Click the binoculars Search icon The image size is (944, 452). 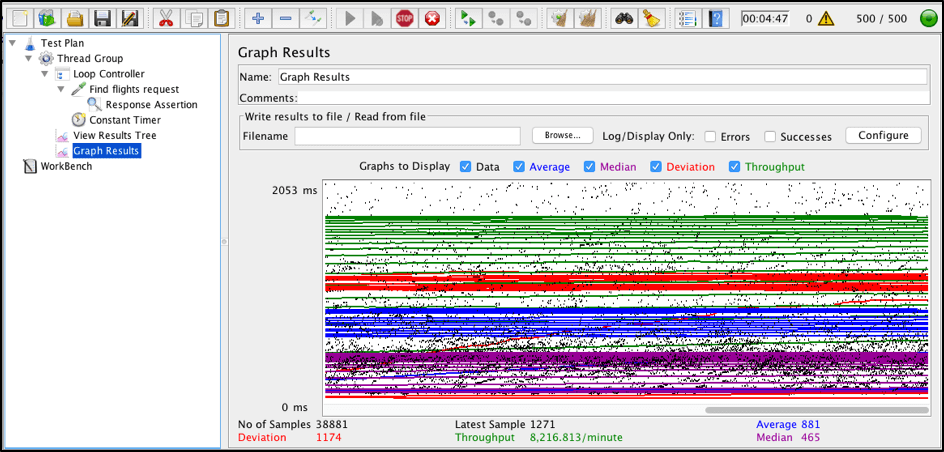tap(624, 18)
